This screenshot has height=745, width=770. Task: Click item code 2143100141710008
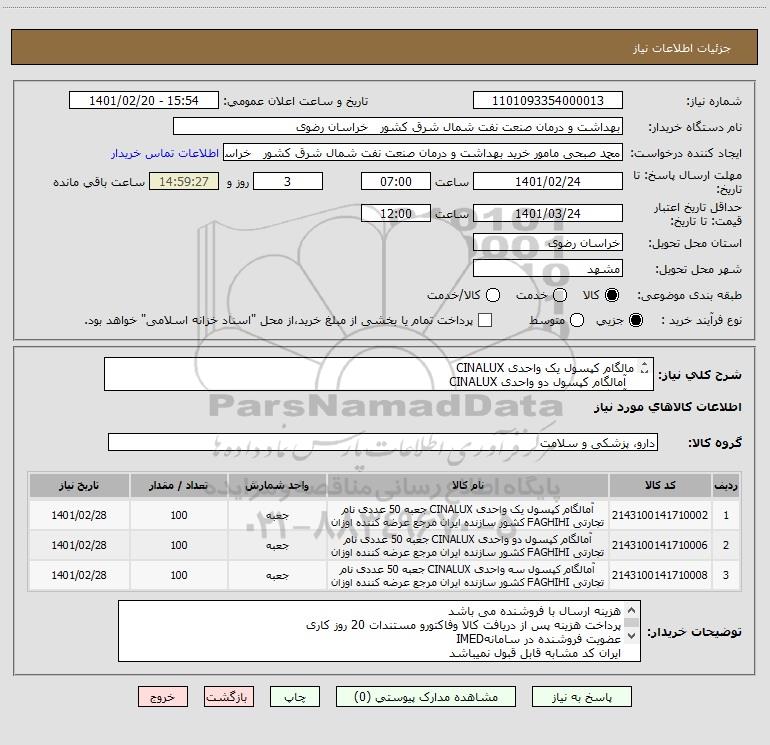pos(660,575)
